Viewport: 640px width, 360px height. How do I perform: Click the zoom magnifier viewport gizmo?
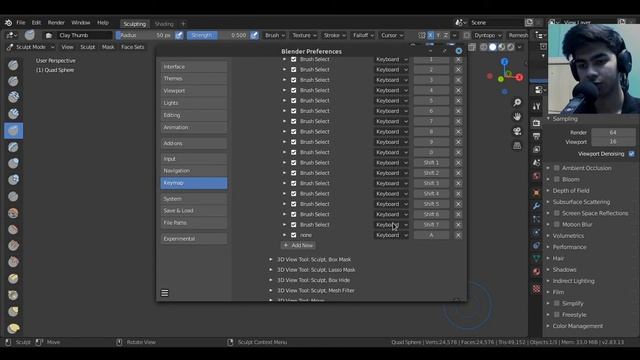pyautogui.click(x=517, y=102)
